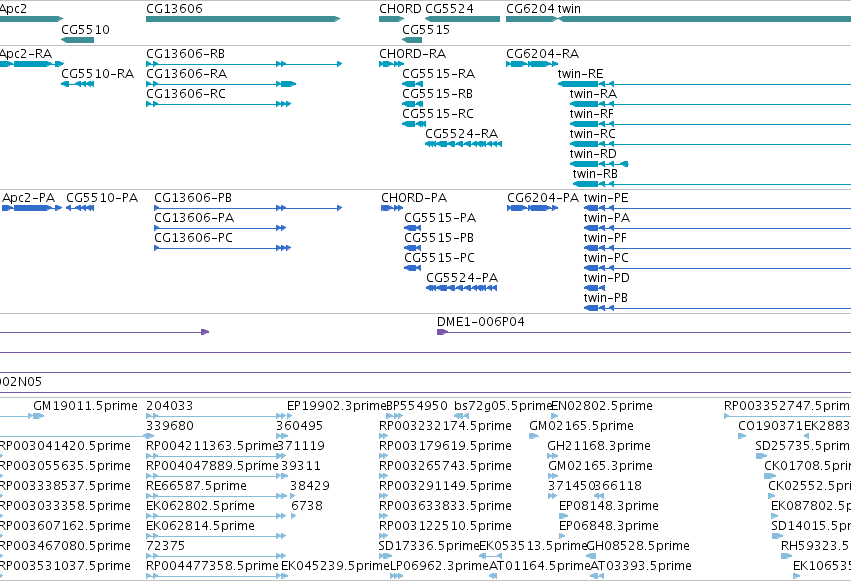
Task: Select EP19902.3prime EST label
Action: [x=336, y=406]
